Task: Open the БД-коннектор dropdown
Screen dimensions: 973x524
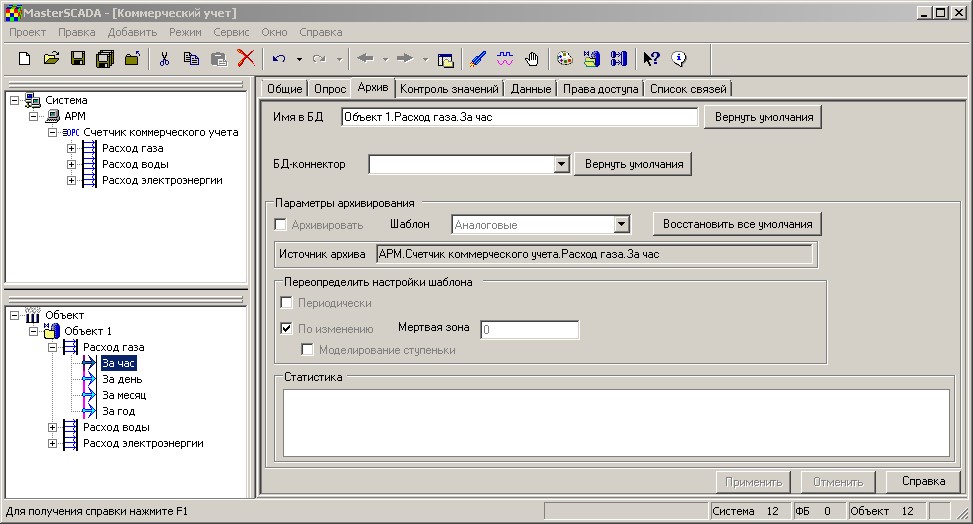Action: [x=562, y=164]
